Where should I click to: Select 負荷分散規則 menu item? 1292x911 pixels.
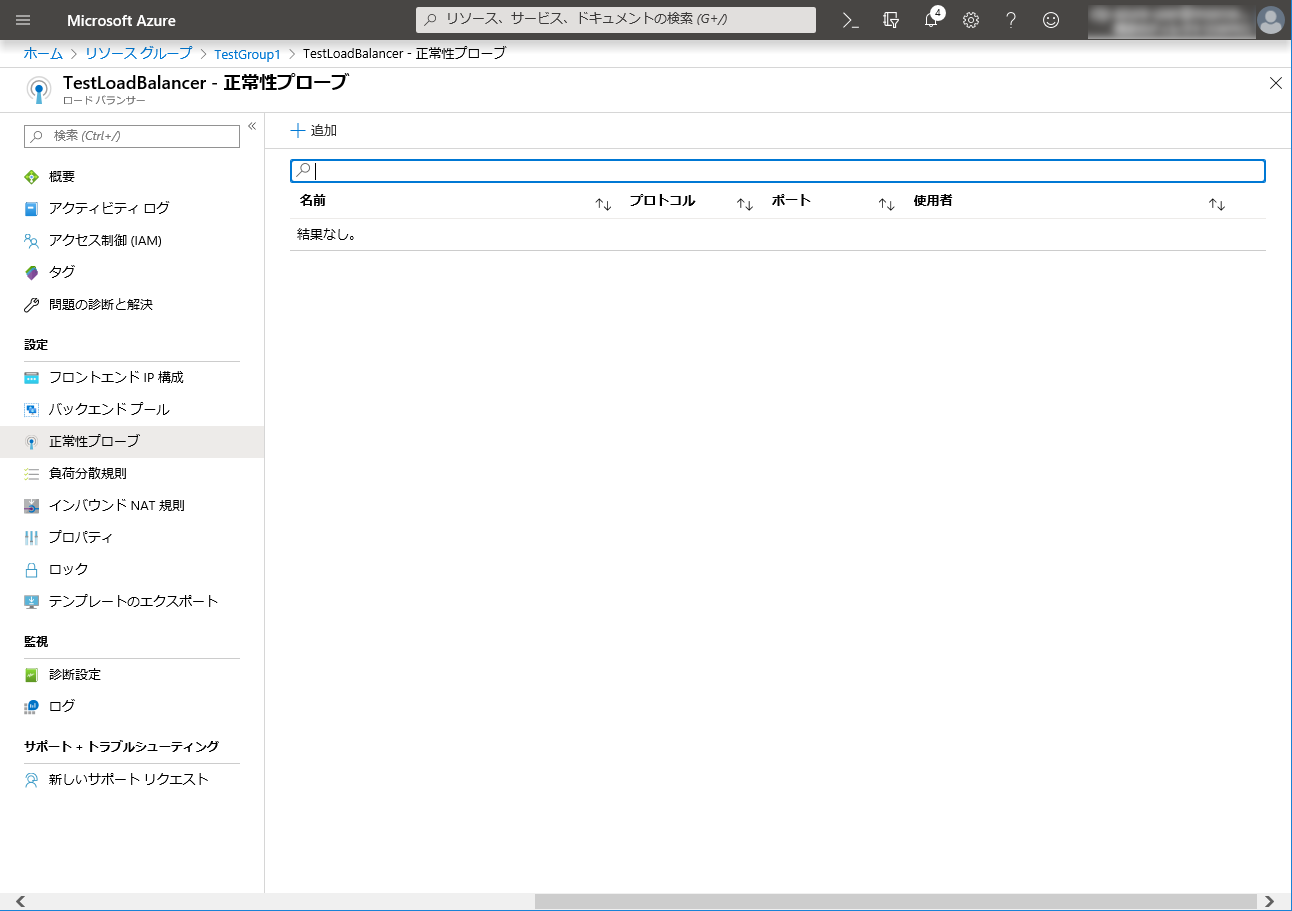(x=88, y=473)
